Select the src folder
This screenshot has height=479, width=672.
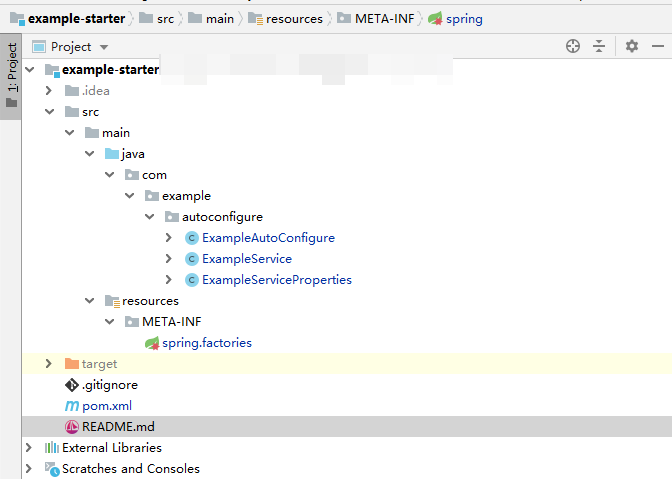(90, 112)
